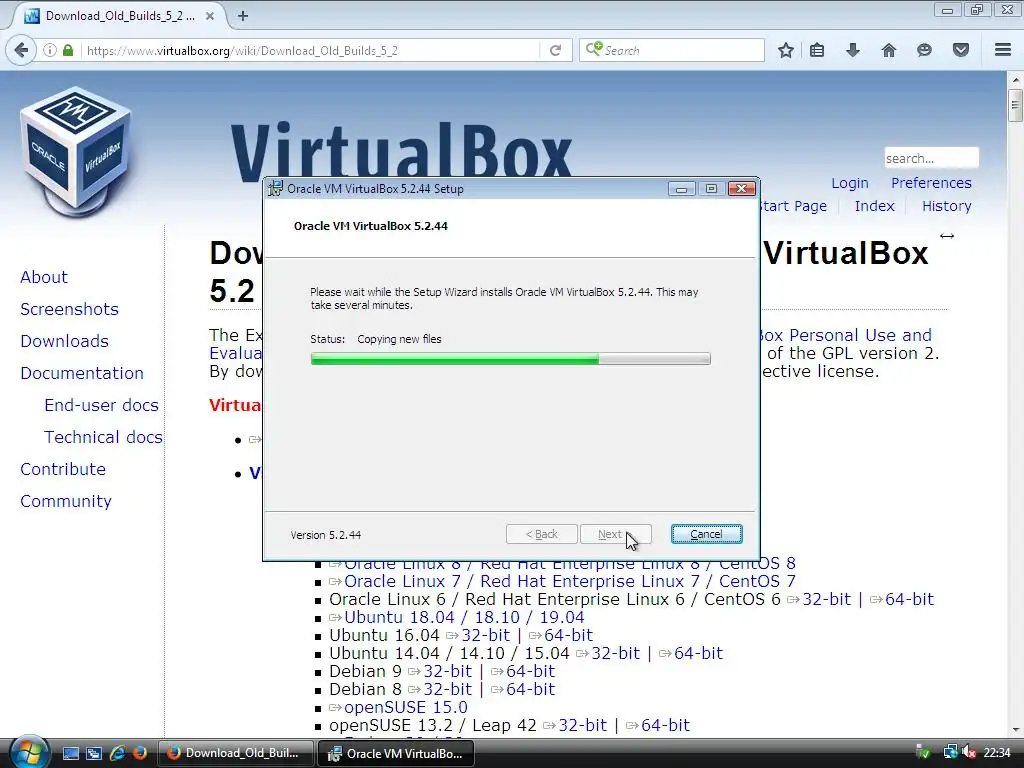Click the taskbar clock showing 22:34
The width and height of the screenshot is (1024, 768).
click(x=997, y=753)
